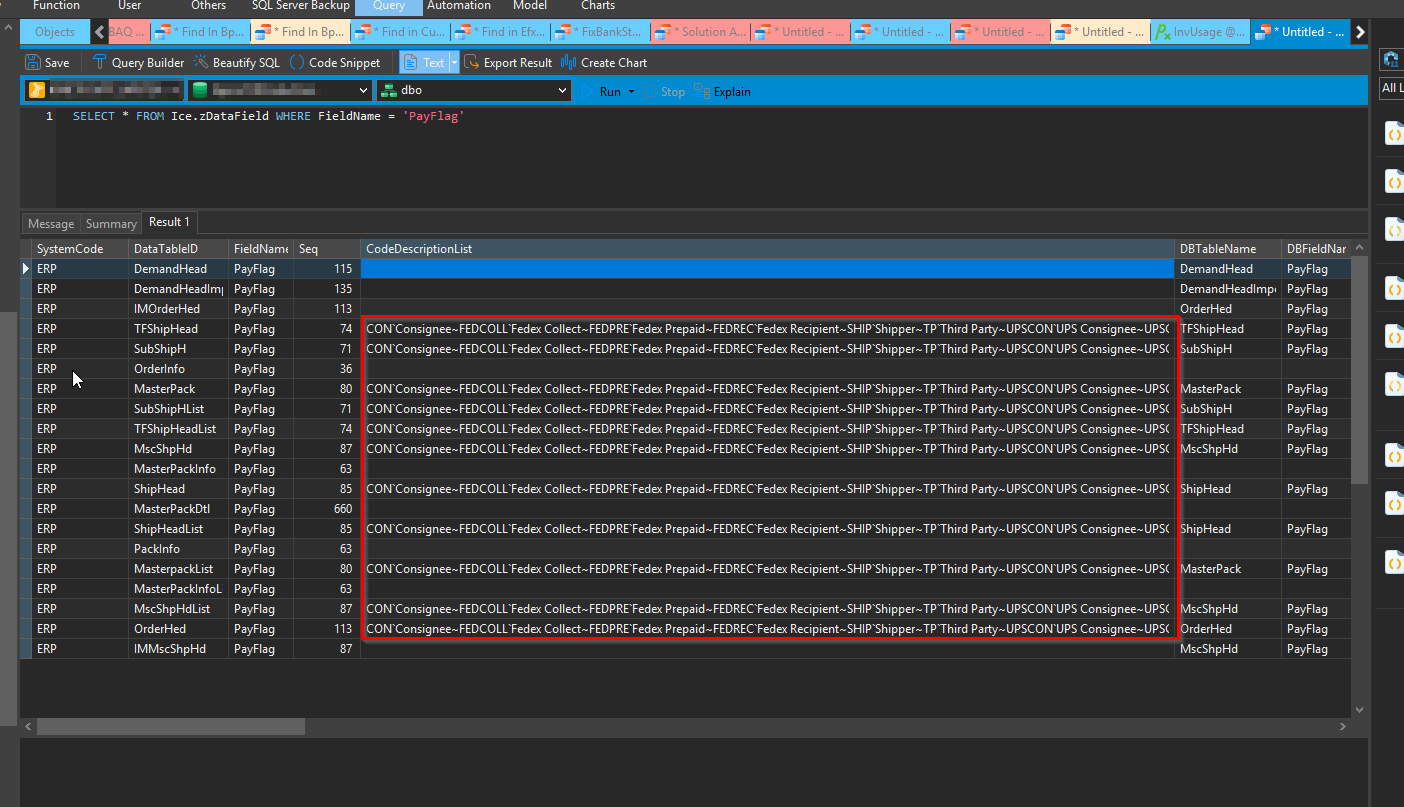
Task: Open the All L... filter dropdown in the right panel
Action: click(1391, 88)
